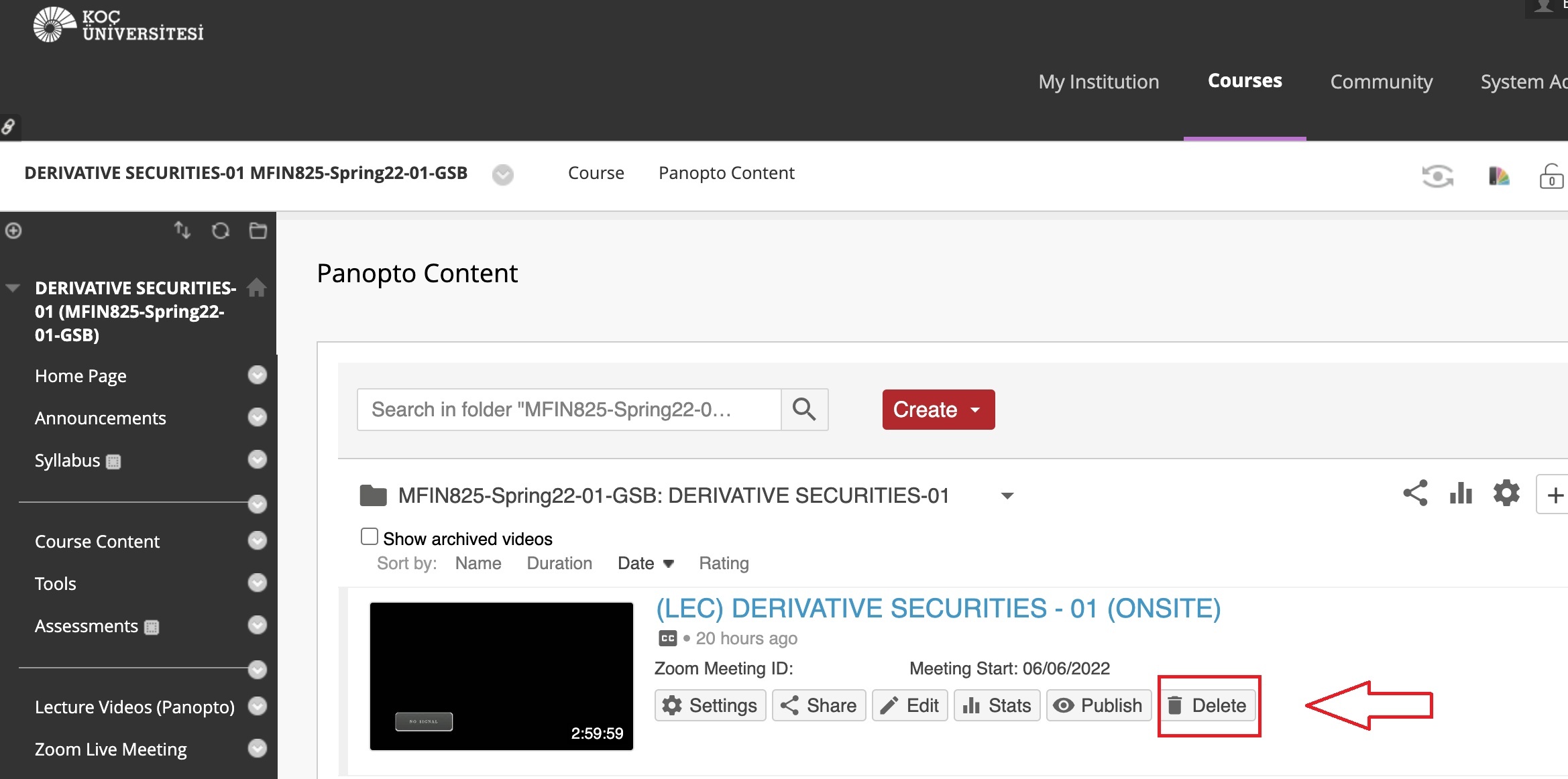1568x779 pixels.
Task: Open the DERIVATIVE SECURITIES lecture video link
Action: [938, 609]
